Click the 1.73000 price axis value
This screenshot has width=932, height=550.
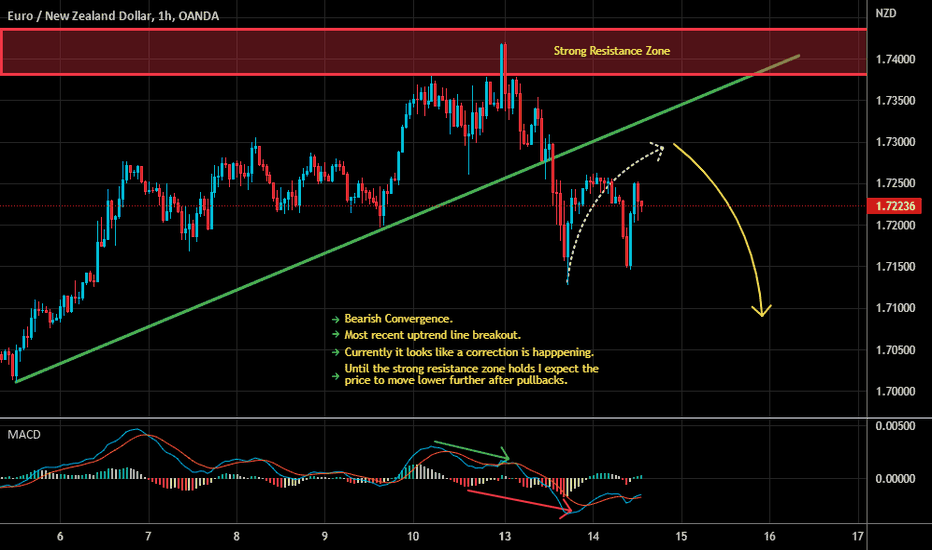(x=895, y=142)
